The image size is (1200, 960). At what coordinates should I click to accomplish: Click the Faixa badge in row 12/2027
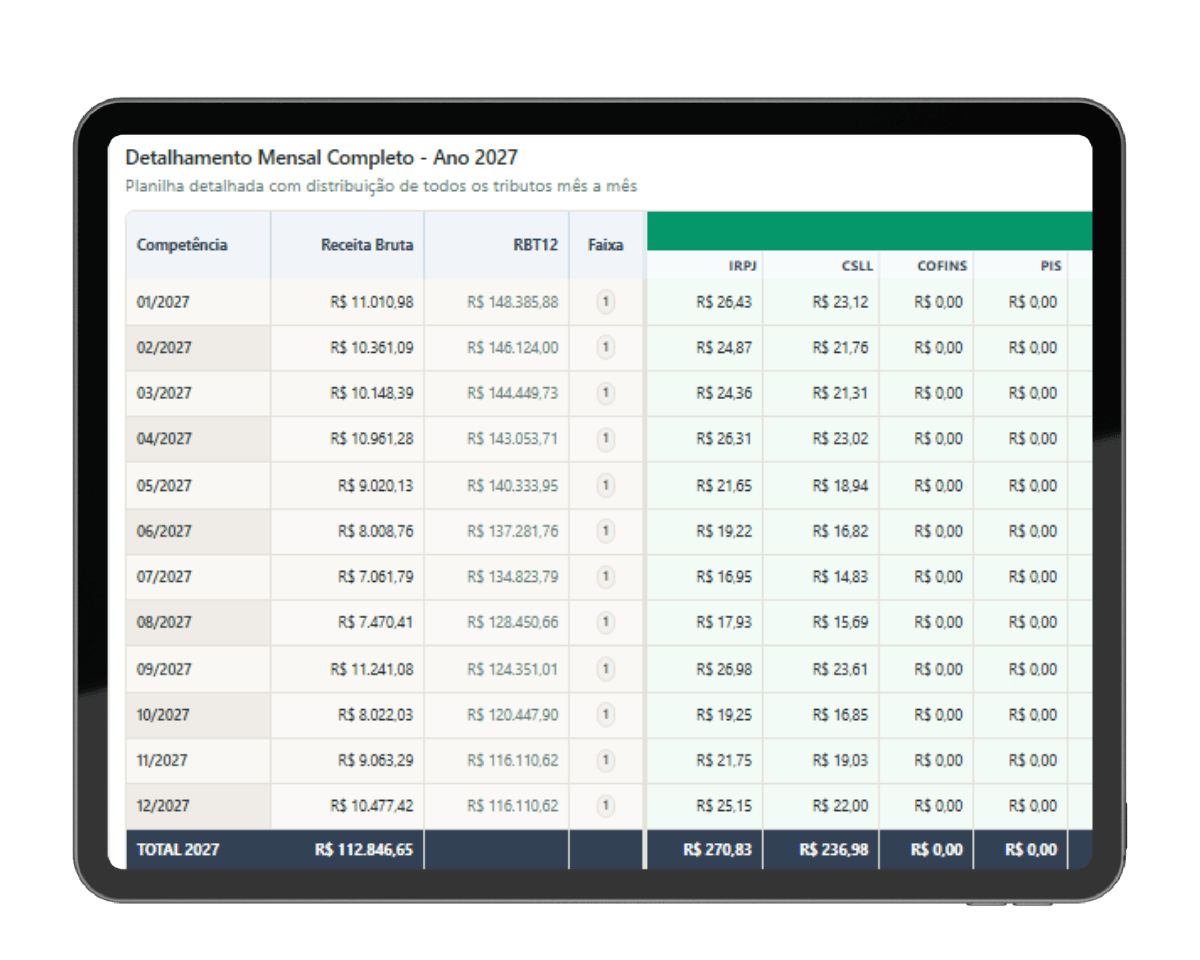(605, 805)
